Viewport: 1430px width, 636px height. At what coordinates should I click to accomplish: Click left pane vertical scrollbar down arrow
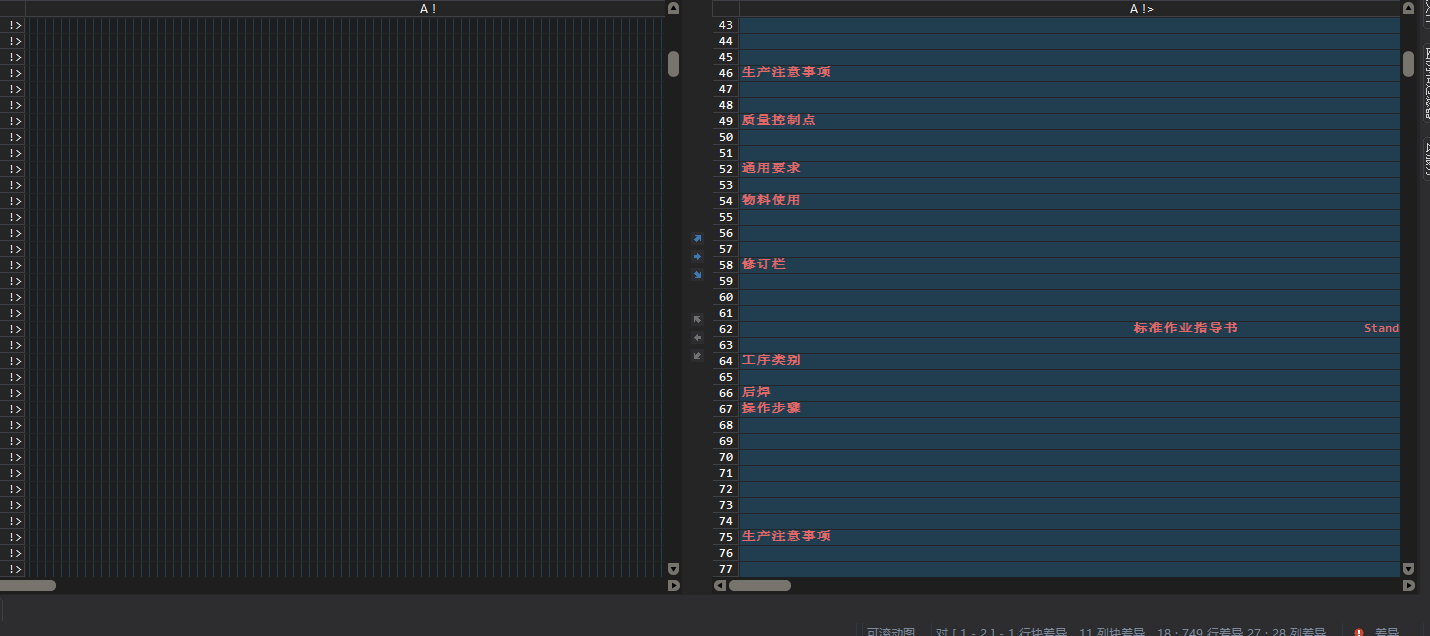point(673,569)
